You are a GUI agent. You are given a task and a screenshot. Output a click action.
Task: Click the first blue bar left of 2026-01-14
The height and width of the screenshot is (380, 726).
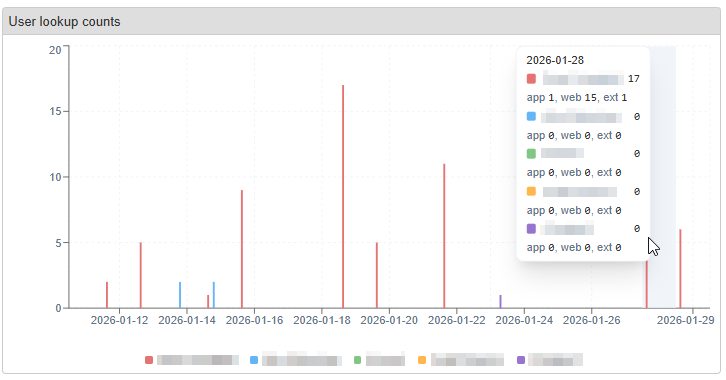click(180, 295)
